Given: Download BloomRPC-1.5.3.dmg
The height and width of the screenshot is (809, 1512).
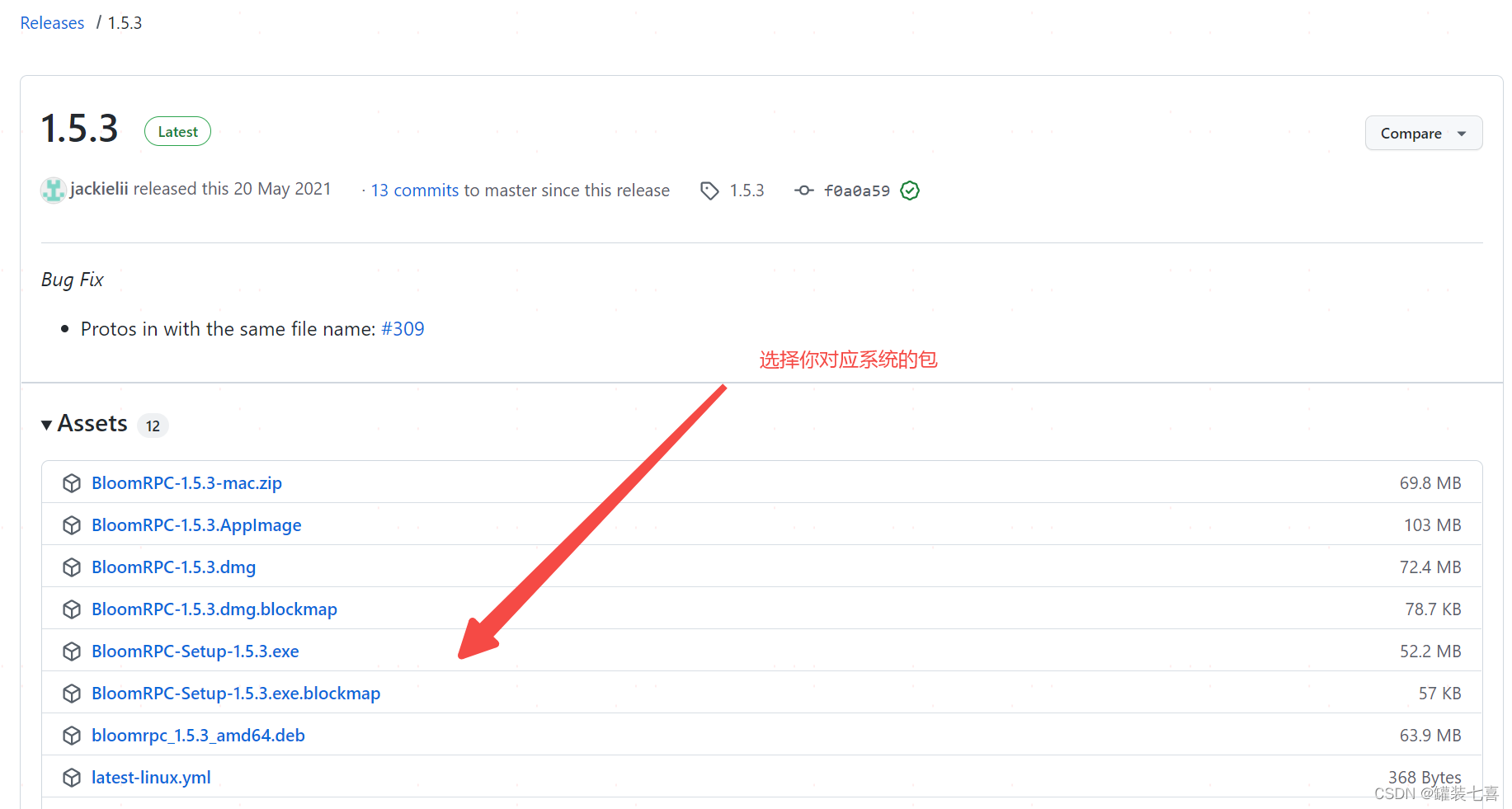Looking at the screenshot, I should (x=173, y=567).
